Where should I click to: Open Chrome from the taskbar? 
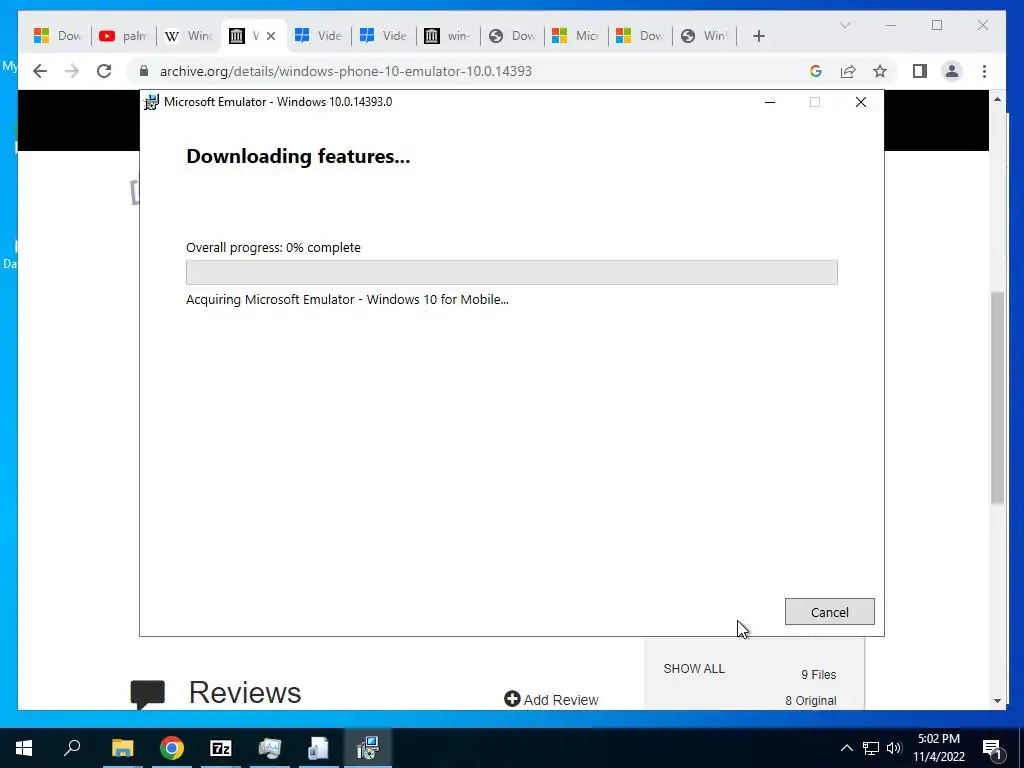click(x=172, y=748)
